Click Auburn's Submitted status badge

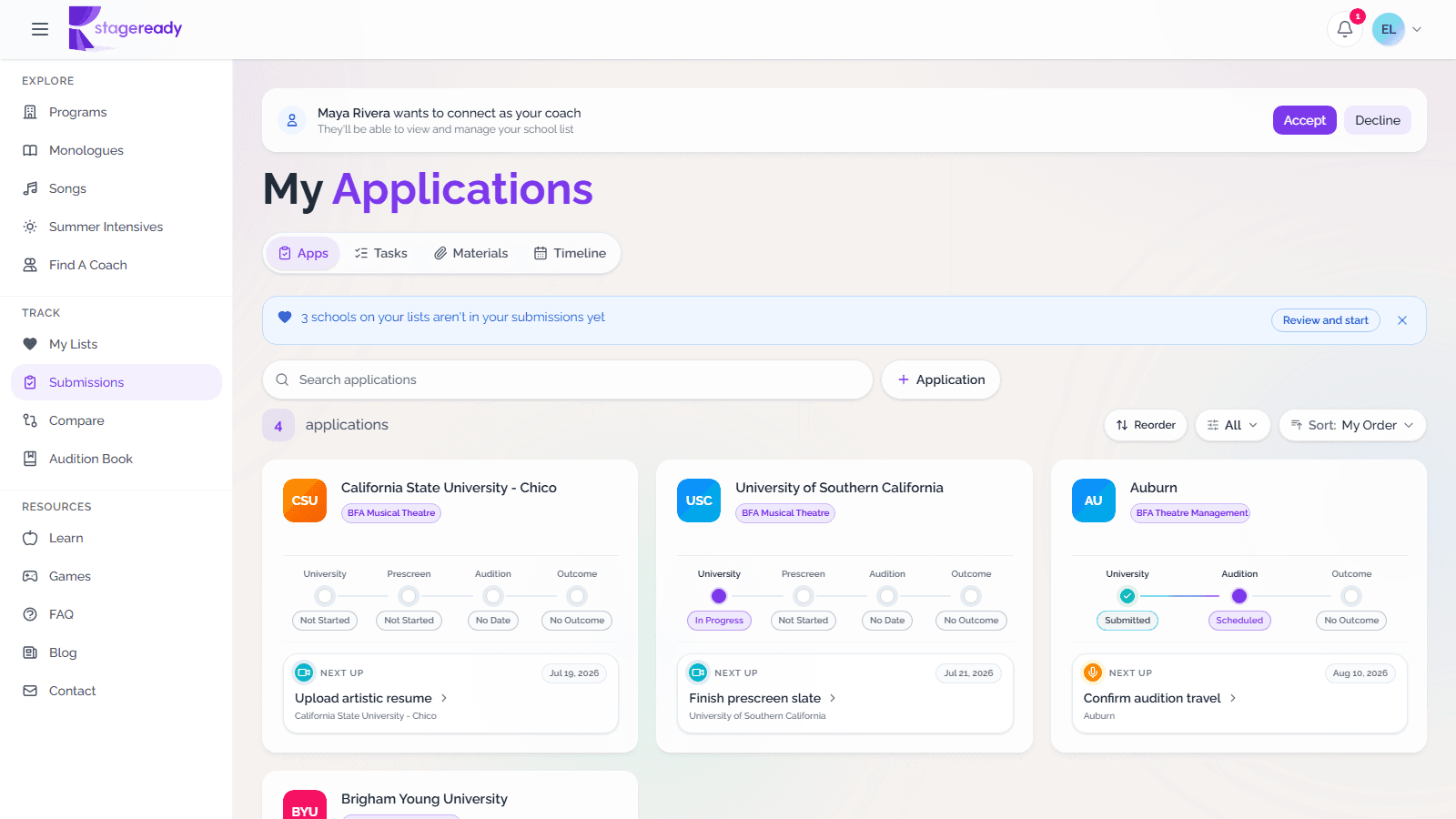(1127, 621)
